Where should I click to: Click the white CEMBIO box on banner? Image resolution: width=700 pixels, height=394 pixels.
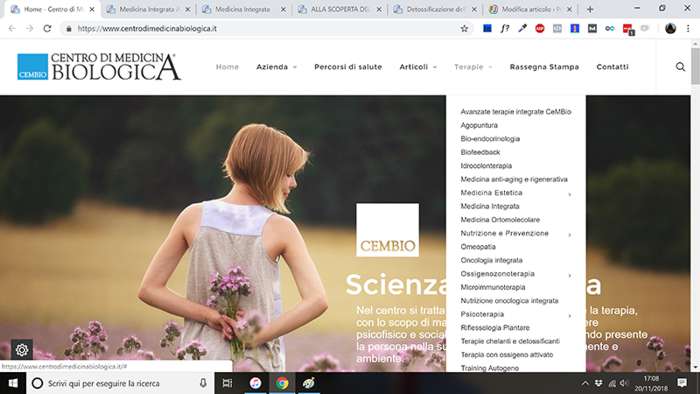[388, 230]
